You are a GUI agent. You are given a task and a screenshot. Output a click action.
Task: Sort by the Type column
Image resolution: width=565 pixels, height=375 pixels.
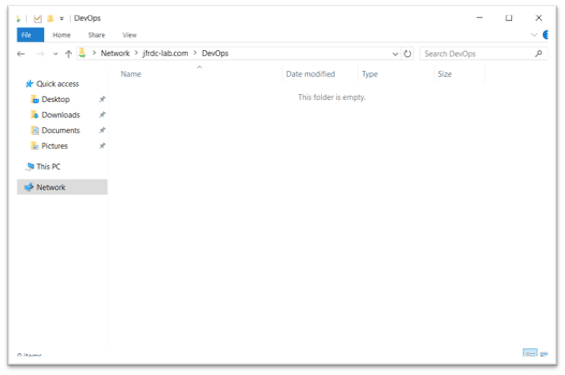pos(370,74)
